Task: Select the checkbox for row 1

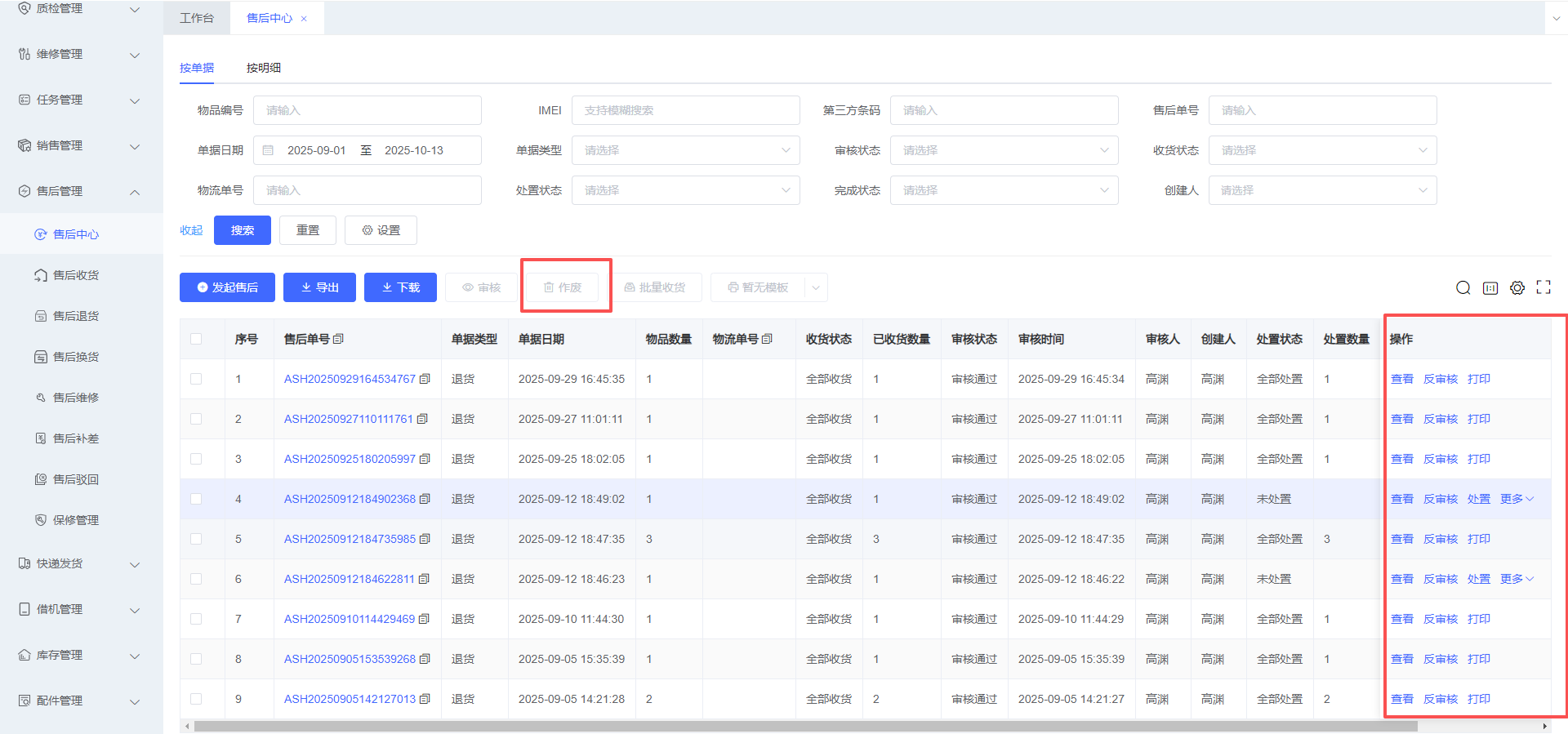Action: 196,379
